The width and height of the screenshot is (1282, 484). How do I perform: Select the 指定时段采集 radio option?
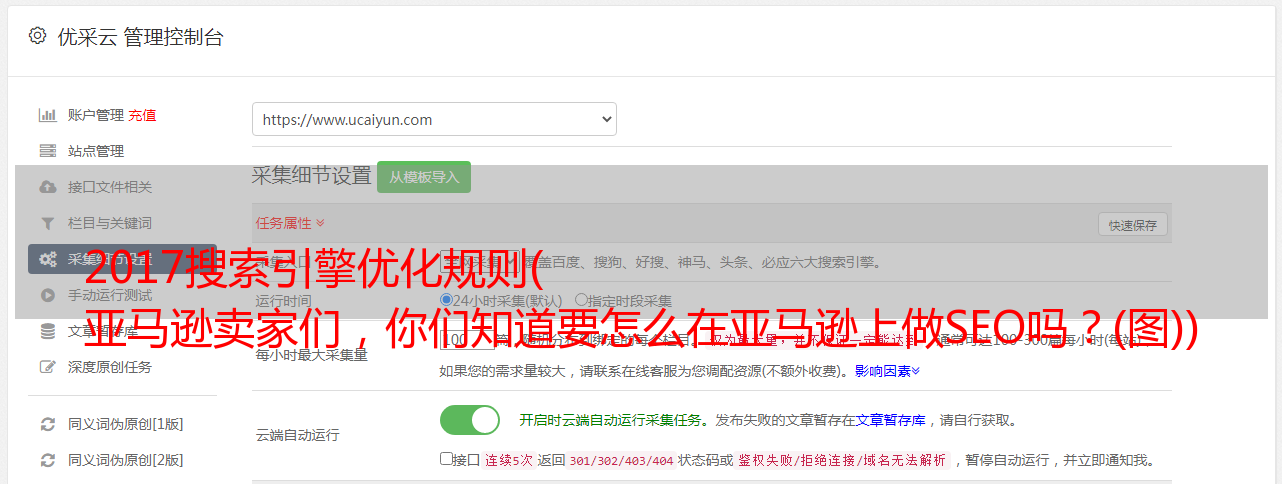tap(581, 300)
